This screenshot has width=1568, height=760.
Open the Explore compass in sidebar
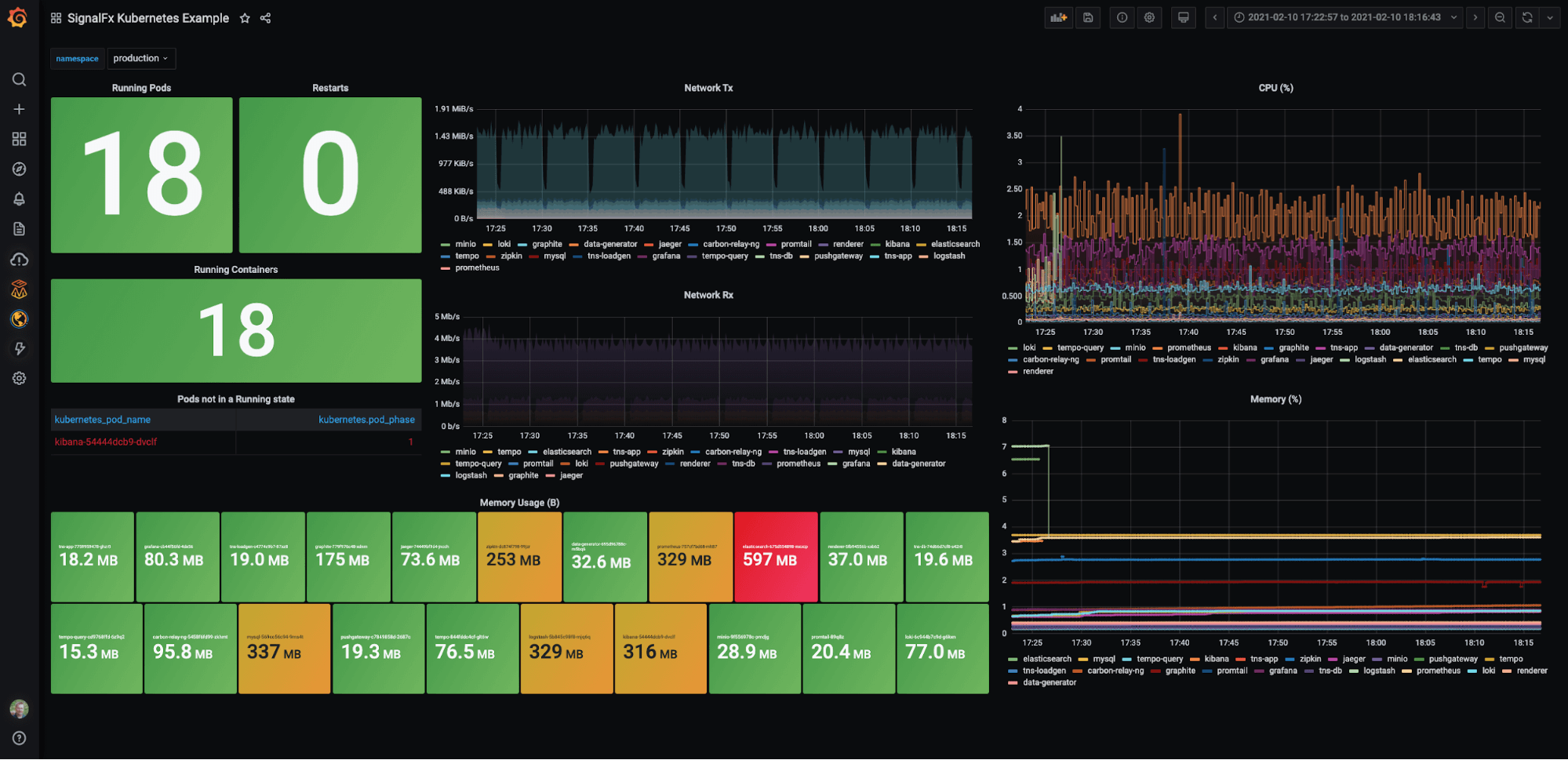pyautogui.click(x=19, y=169)
